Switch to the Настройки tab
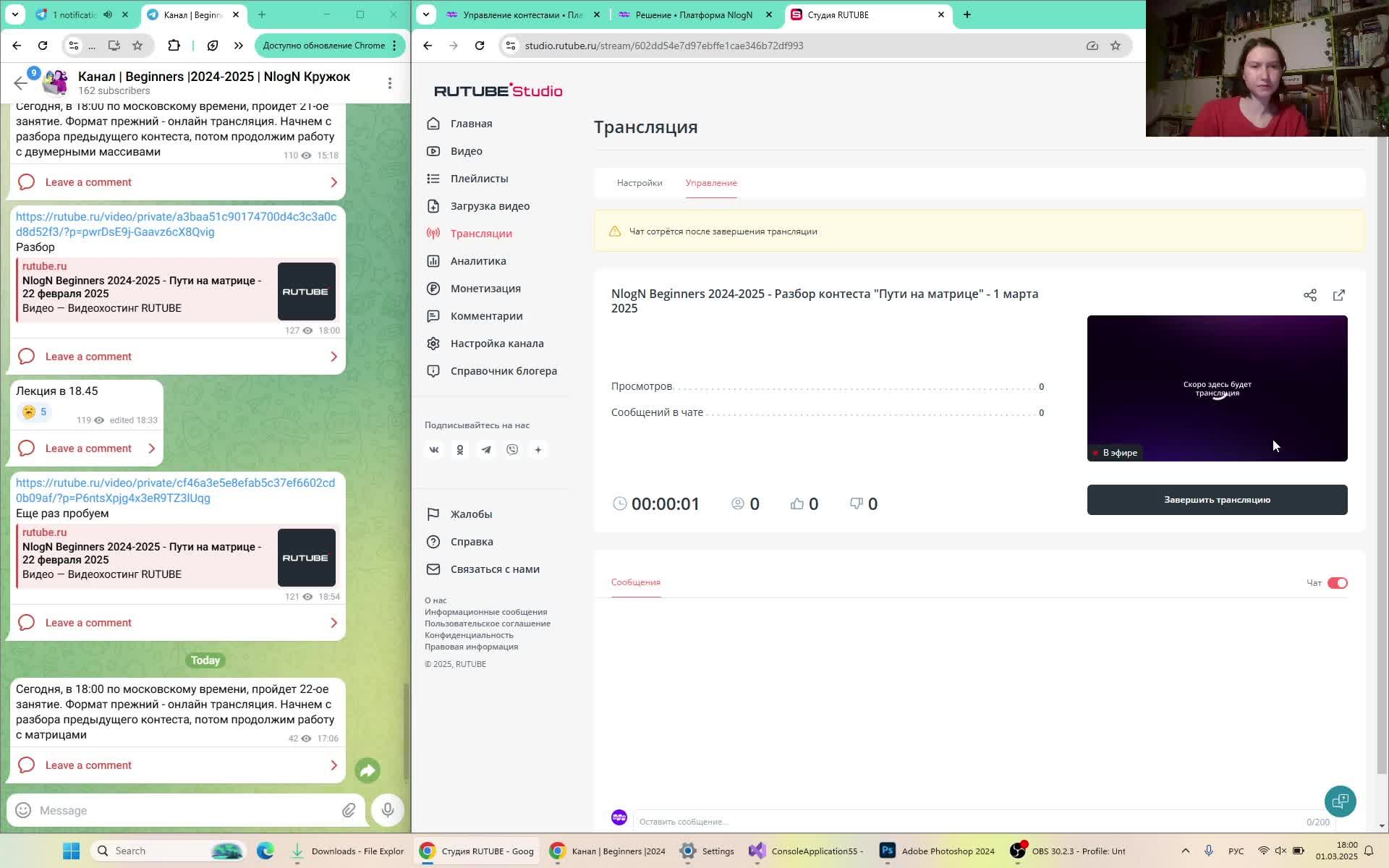Image resolution: width=1389 pixels, height=868 pixels. [639, 183]
